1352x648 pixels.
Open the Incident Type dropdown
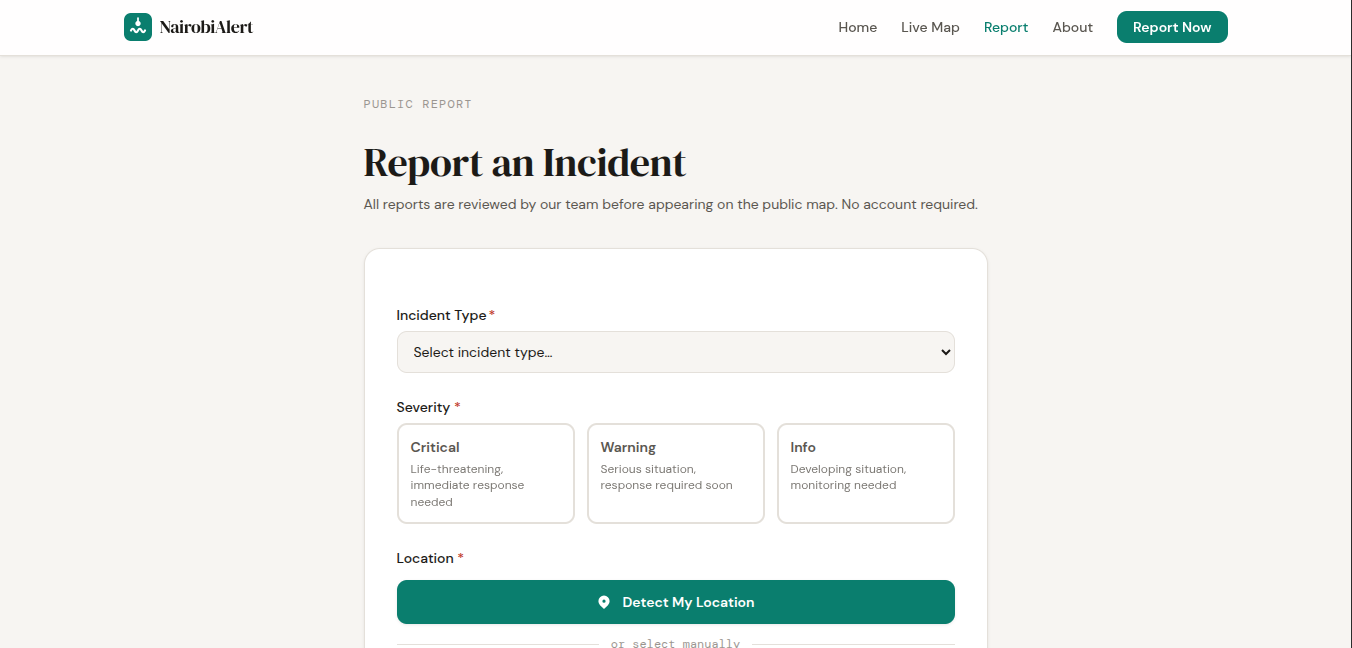coord(676,352)
